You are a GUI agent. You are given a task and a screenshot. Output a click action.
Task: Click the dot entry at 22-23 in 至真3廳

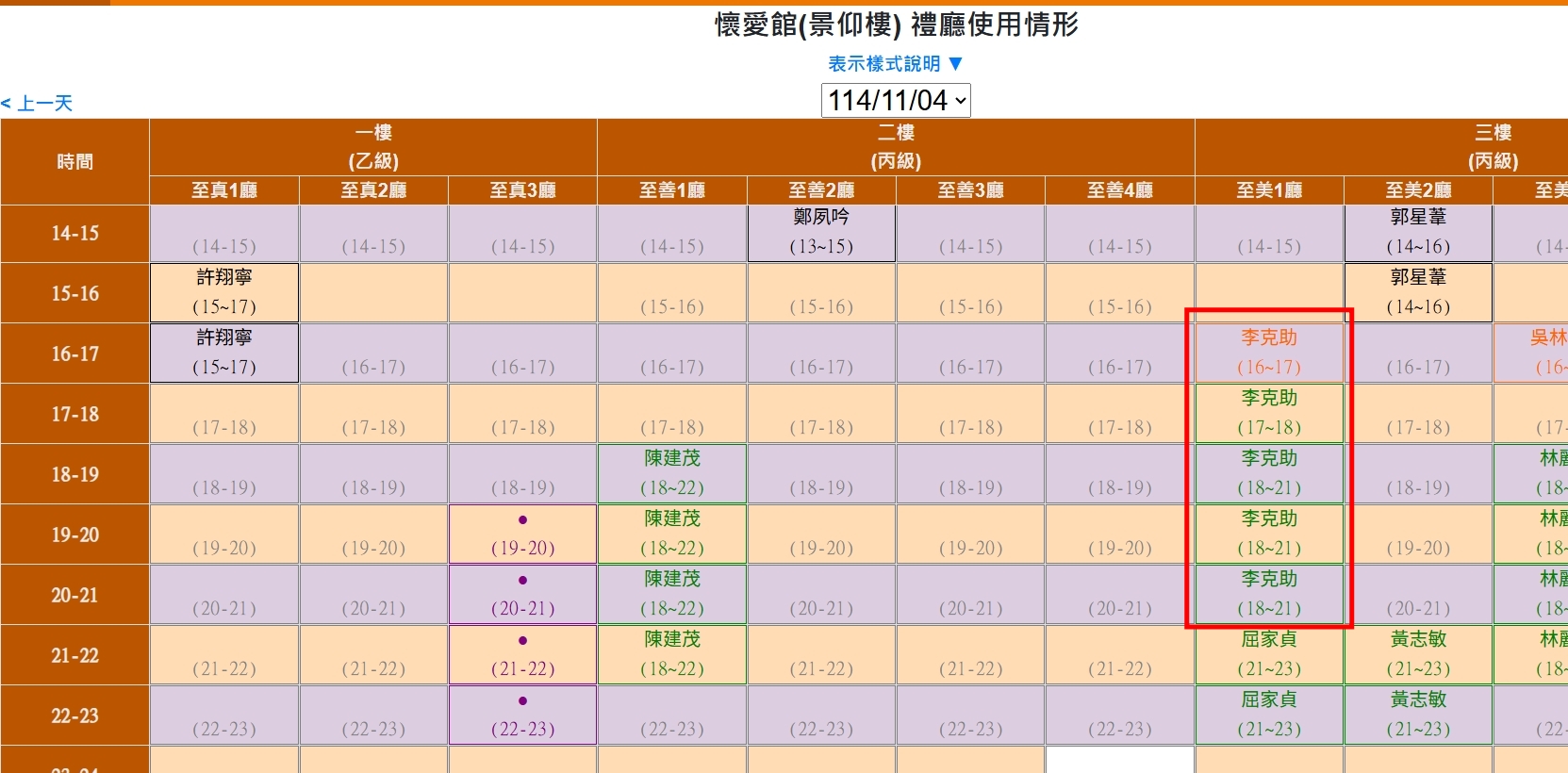[522, 715]
